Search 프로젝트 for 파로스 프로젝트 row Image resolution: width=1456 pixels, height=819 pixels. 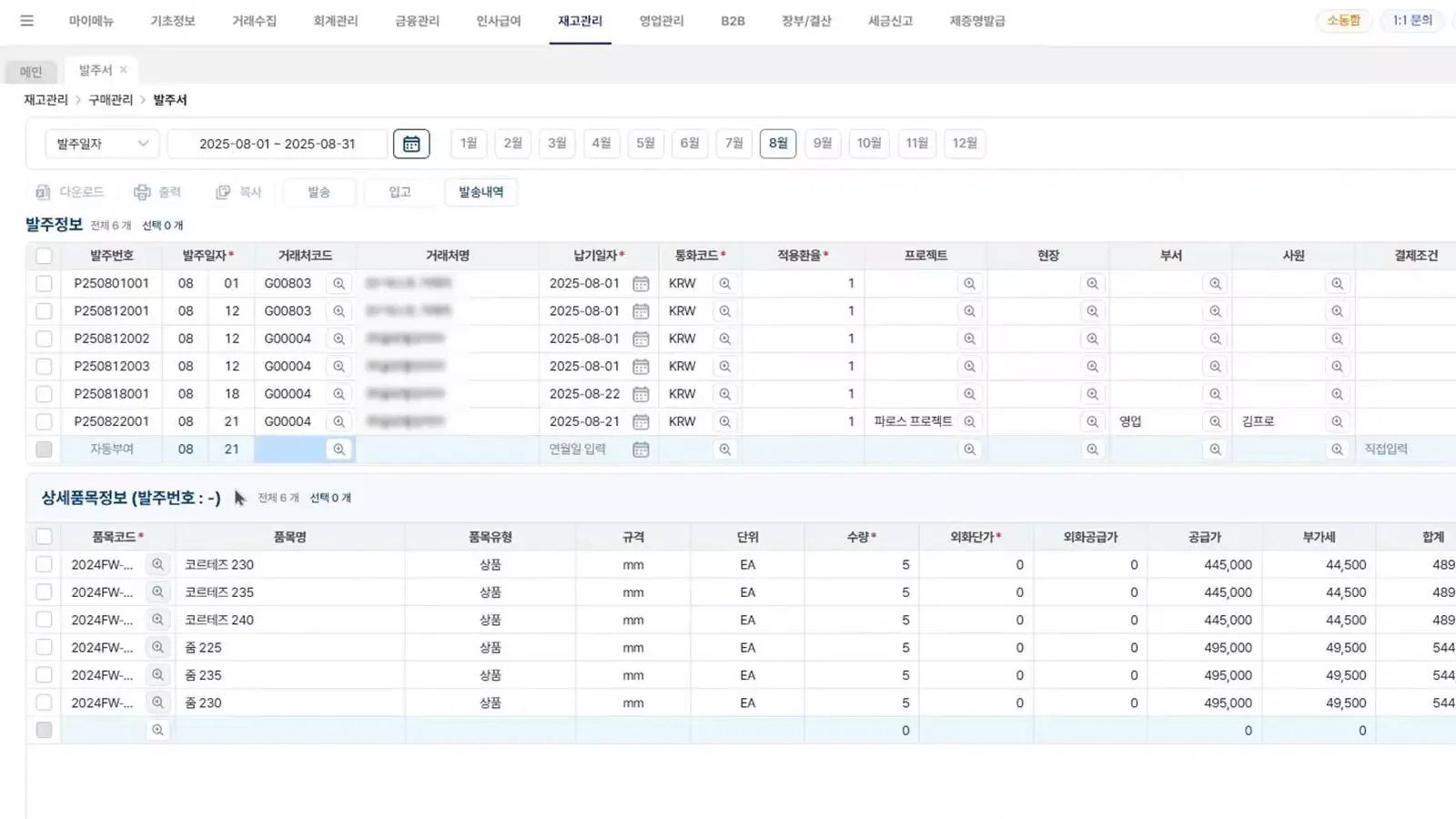[x=969, y=421]
